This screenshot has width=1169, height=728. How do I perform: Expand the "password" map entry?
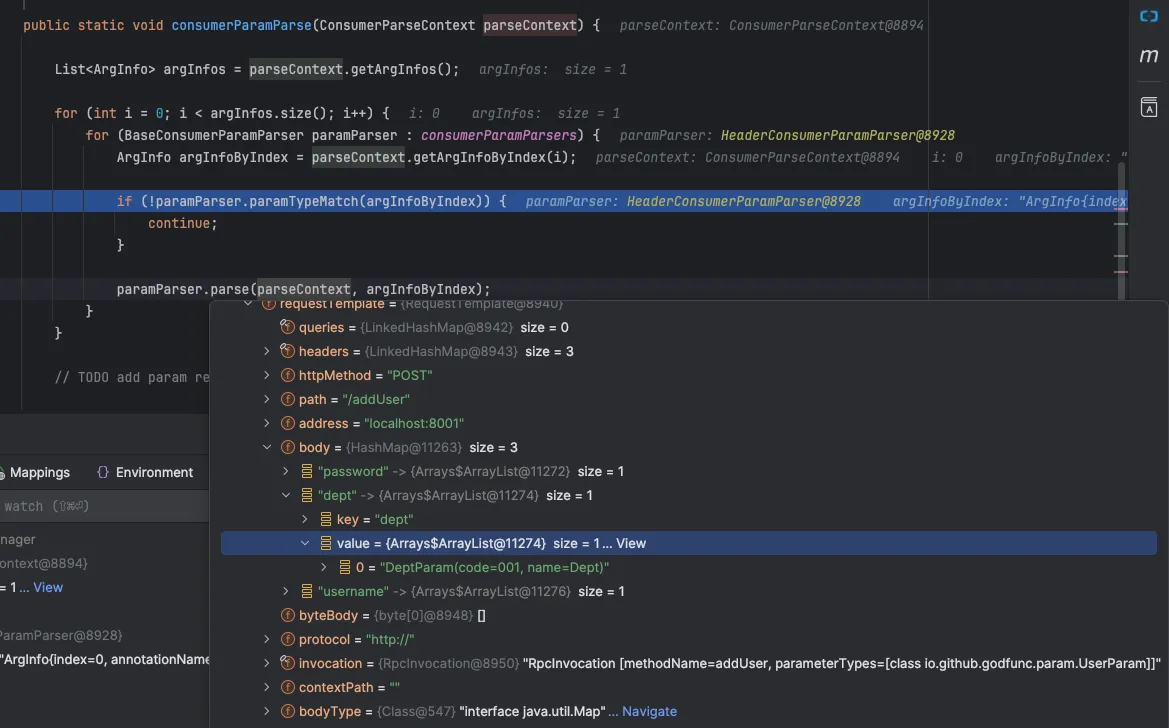click(x=286, y=471)
